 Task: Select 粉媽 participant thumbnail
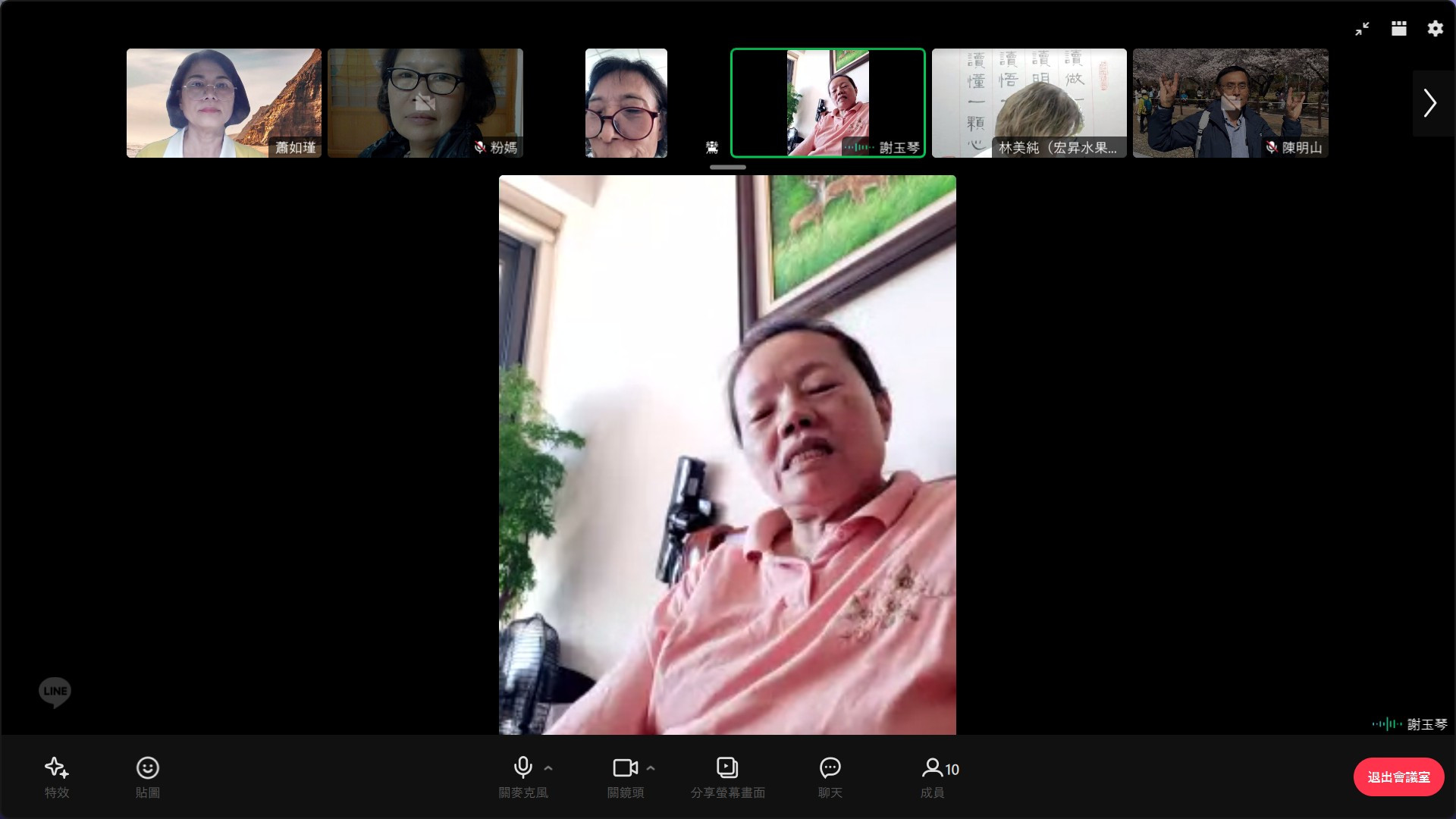pyautogui.click(x=425, y=103)
